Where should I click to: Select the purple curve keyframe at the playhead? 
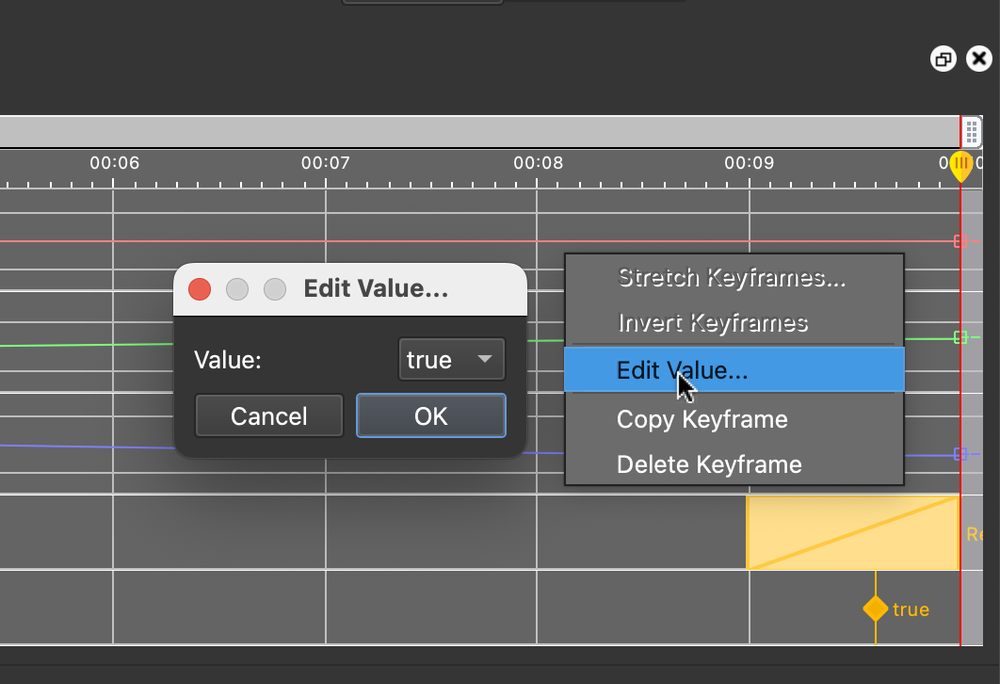coord(961,454)
